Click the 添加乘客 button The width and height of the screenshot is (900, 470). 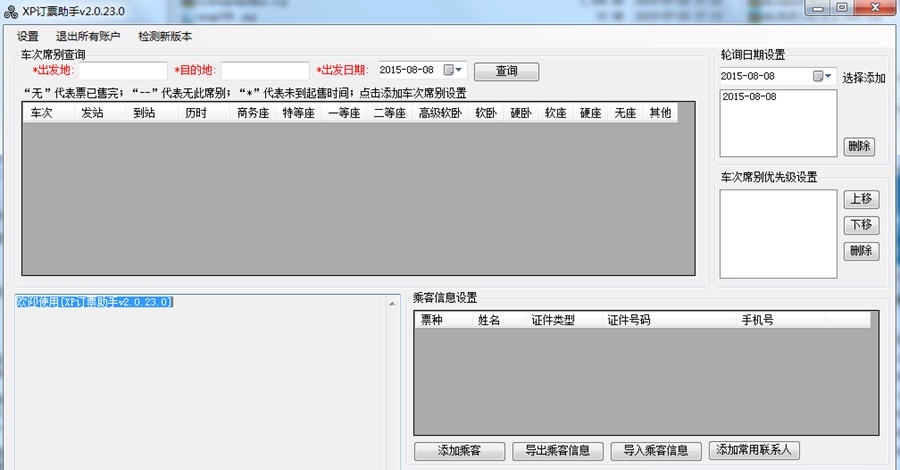pyautogui.click(x=459, y=450)
